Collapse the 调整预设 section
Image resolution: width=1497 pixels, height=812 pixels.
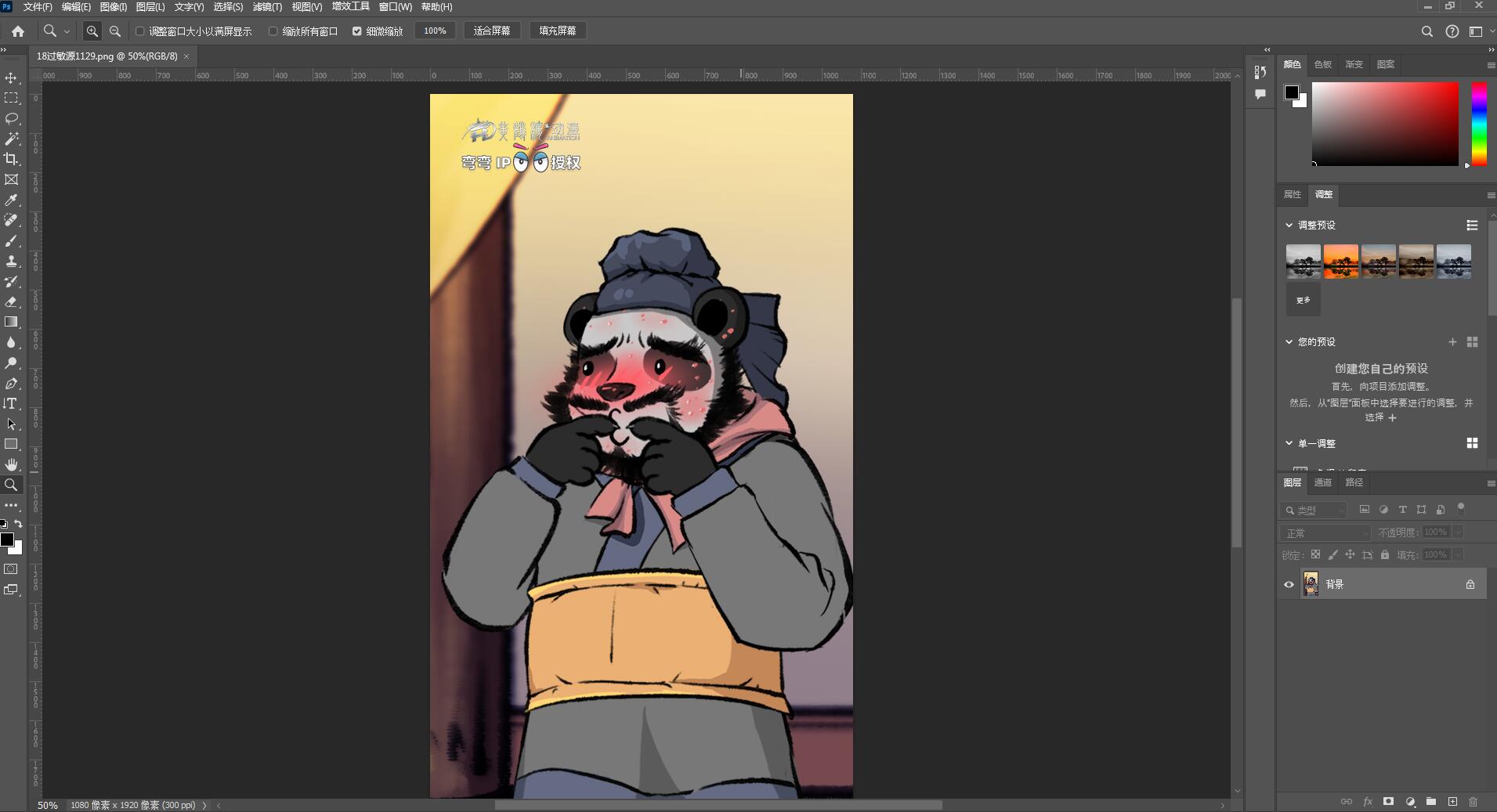(1289, 225)
